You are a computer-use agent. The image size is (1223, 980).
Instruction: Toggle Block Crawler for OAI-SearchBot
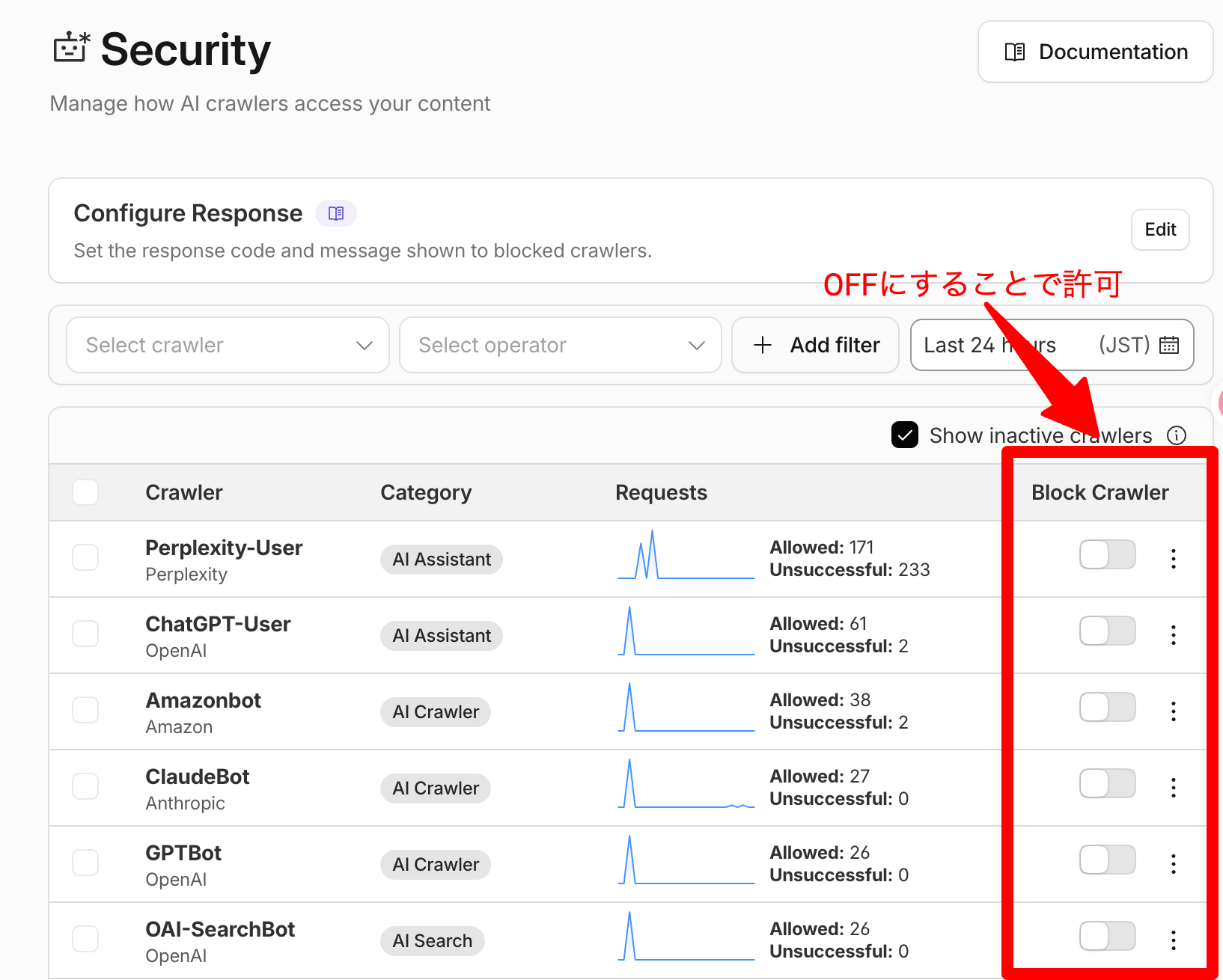click(x=1107, y=936)
